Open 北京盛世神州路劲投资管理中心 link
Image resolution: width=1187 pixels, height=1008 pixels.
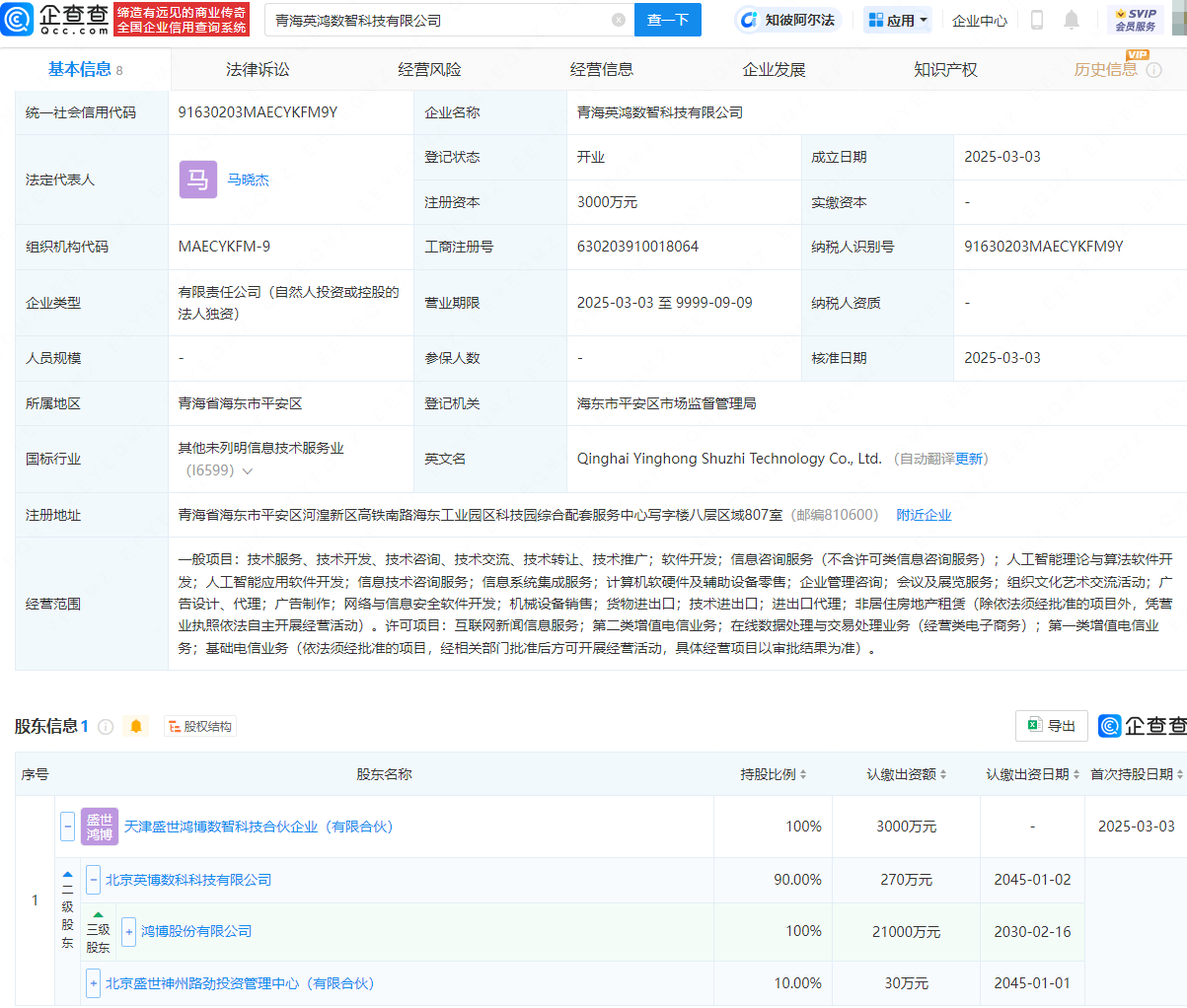[240, 983]
